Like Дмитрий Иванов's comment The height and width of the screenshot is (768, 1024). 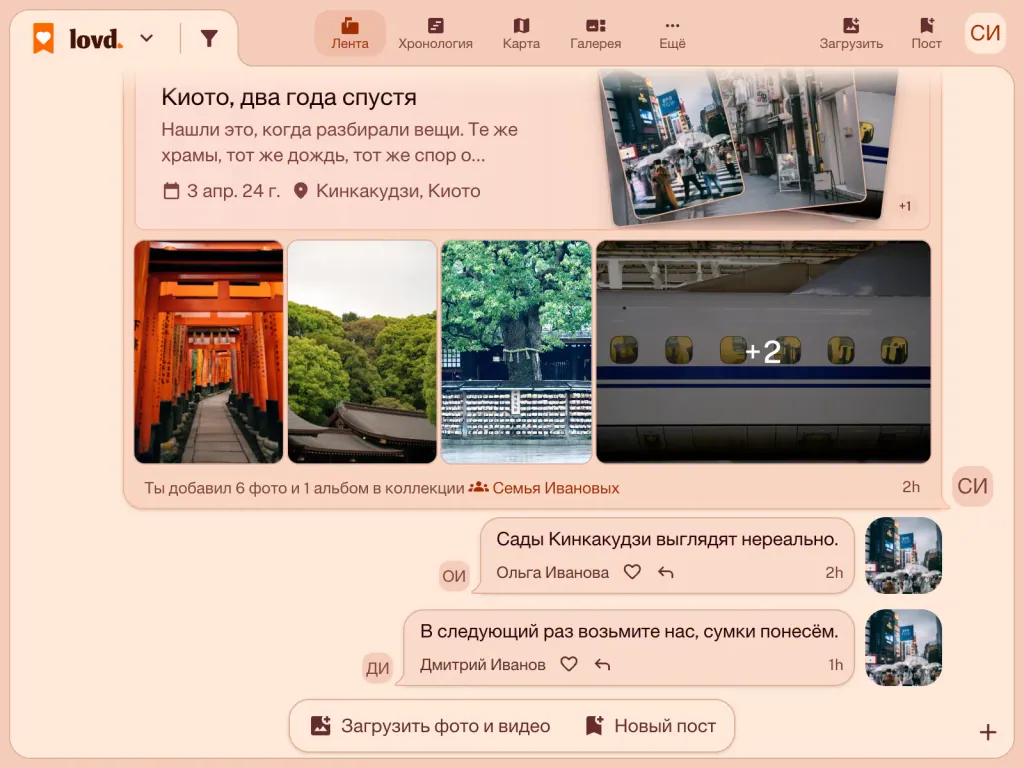(x=569, y=664)
